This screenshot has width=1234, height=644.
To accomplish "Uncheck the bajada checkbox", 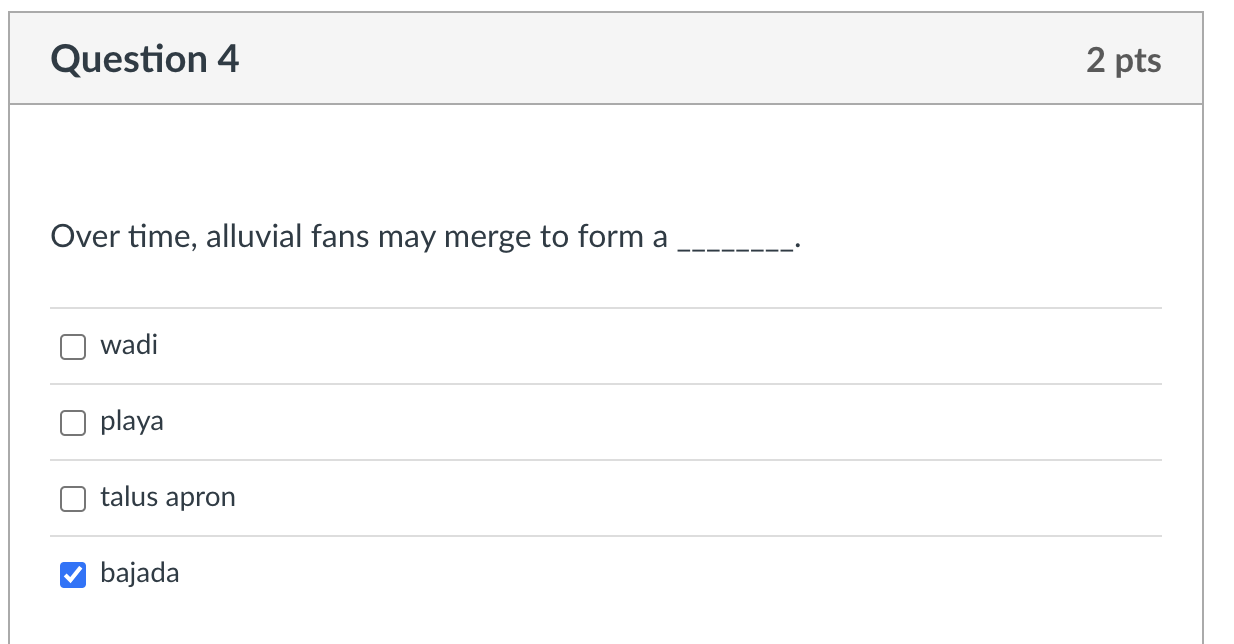I will (73, 575).
